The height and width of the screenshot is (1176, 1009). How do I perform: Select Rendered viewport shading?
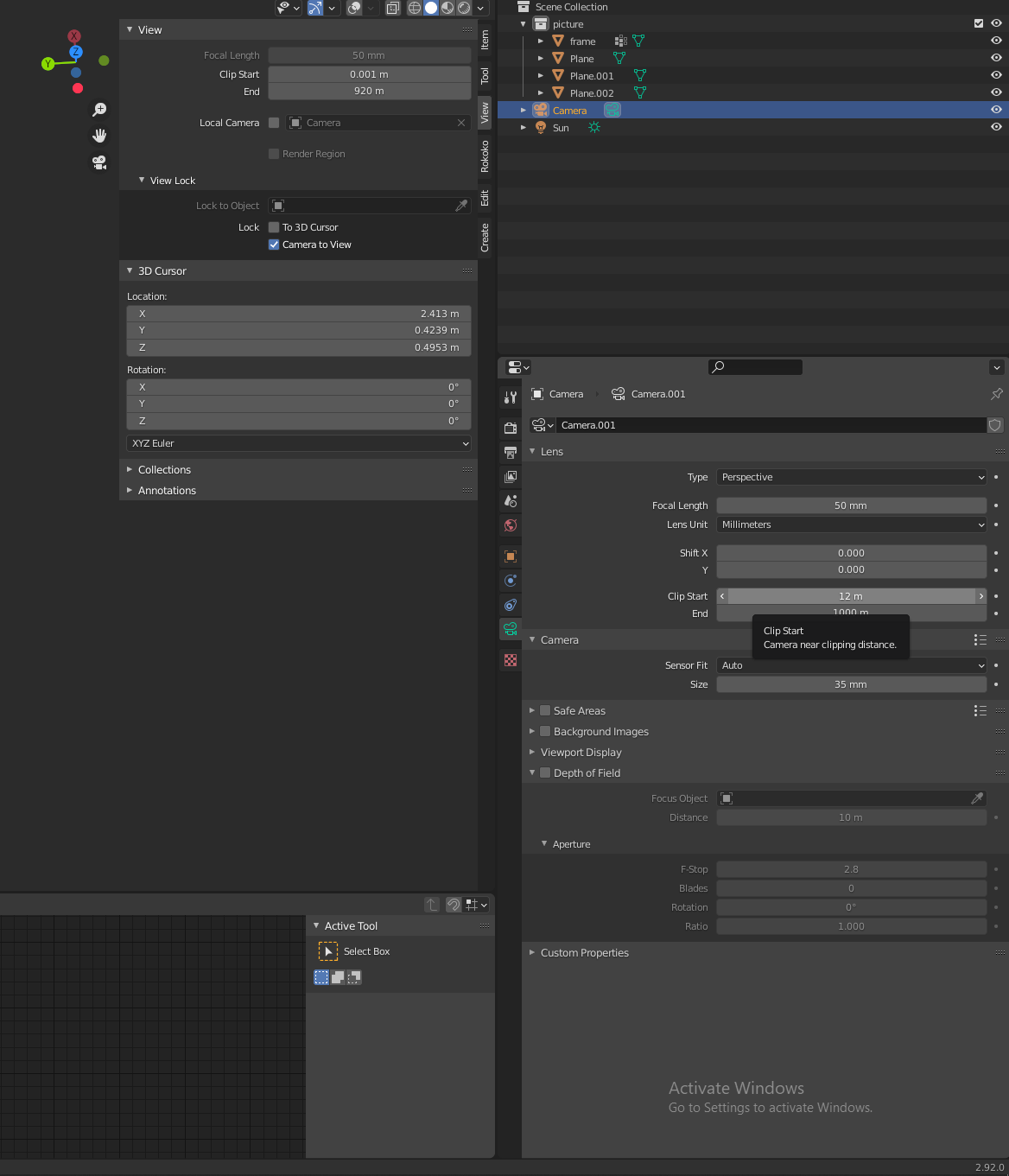click(x=464, y=8)
